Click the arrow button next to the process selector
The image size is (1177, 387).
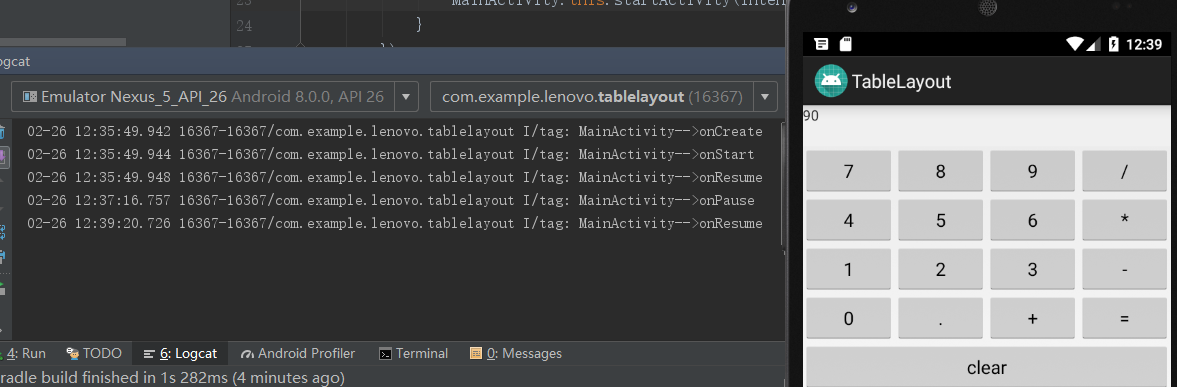tap(765, 97)
